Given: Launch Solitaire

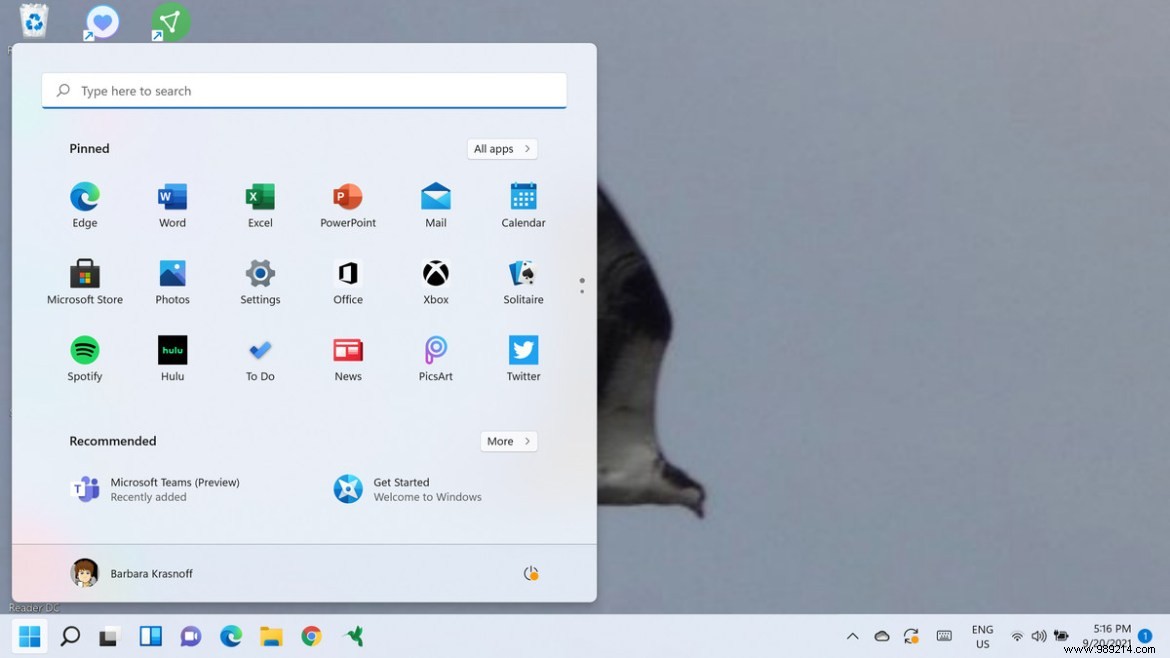Looking at the screenshot, I should coord(523,275).
